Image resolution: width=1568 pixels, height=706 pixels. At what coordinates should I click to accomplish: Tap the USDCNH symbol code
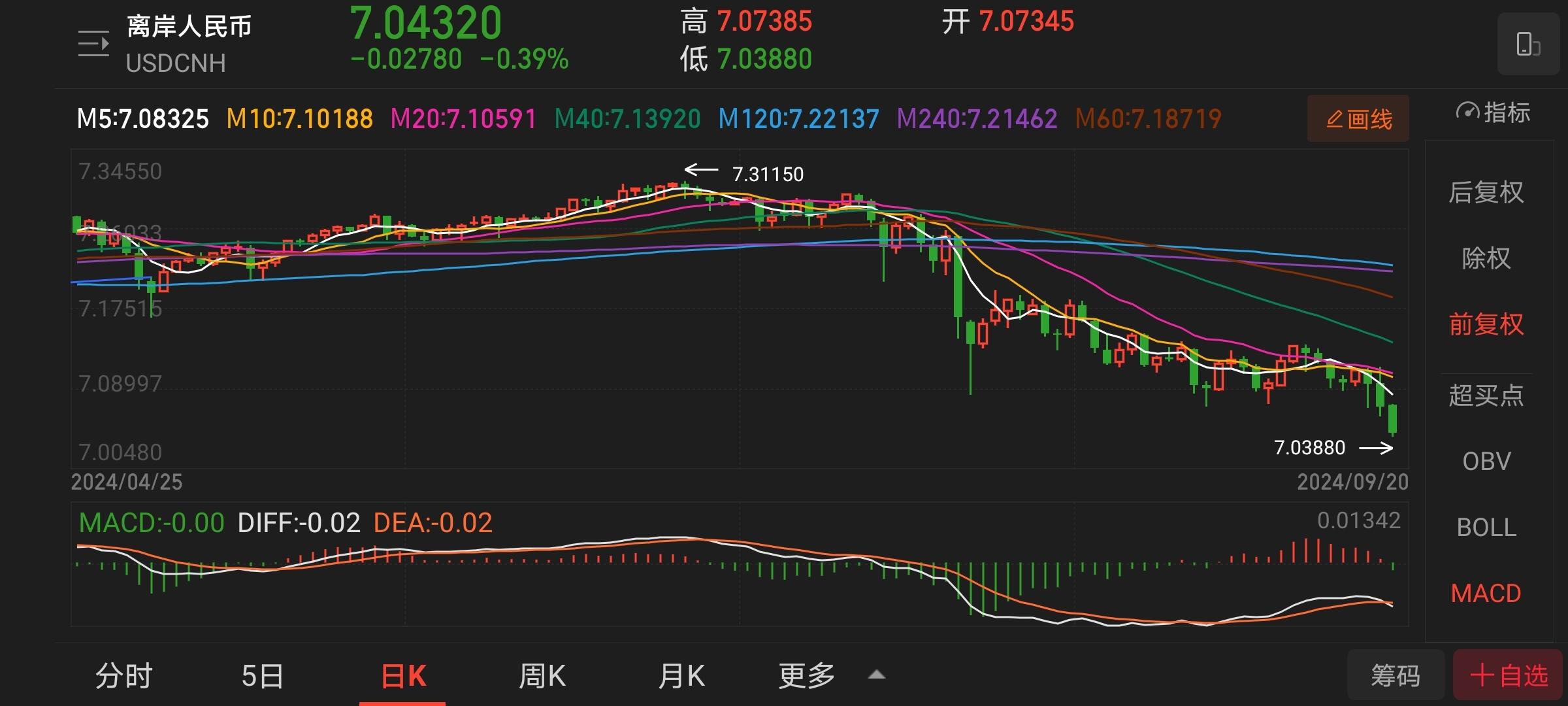175,63
